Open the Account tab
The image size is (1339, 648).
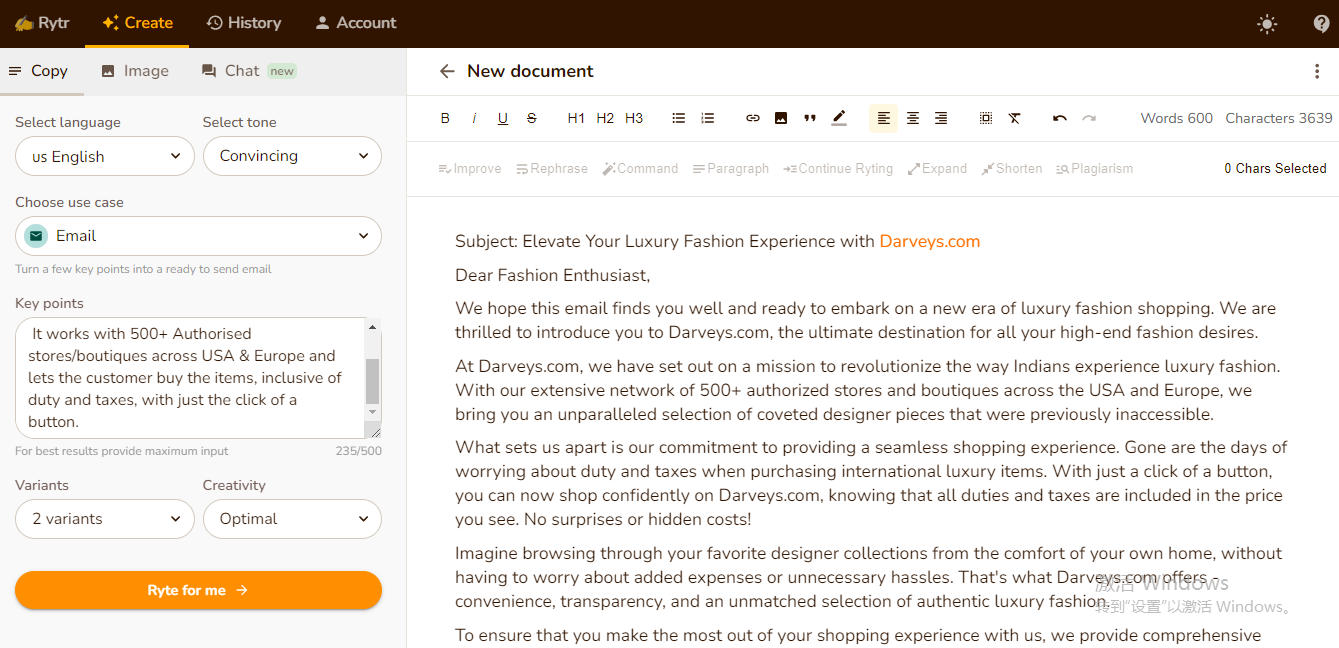[355, 23]
